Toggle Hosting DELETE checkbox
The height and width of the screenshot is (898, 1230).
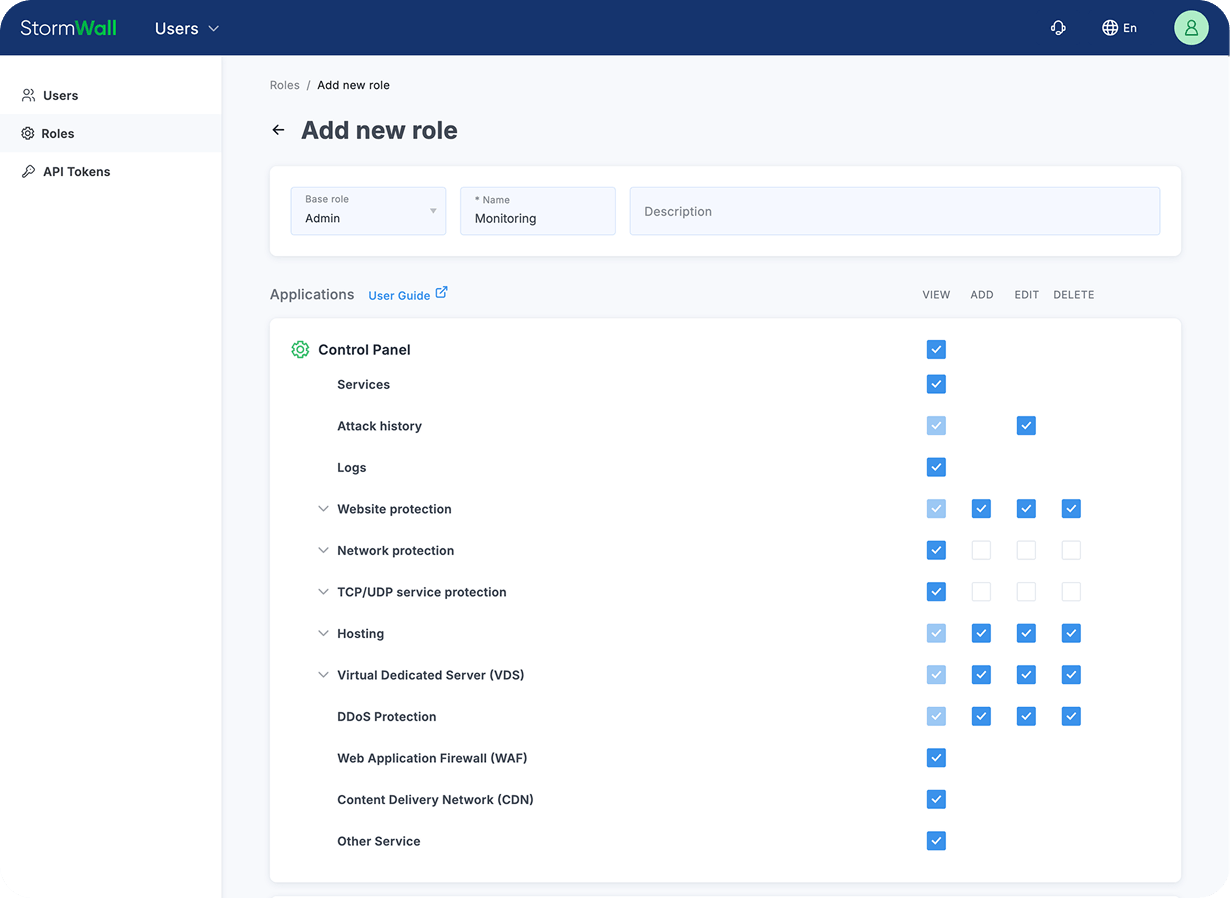(x=1071, y=633)
